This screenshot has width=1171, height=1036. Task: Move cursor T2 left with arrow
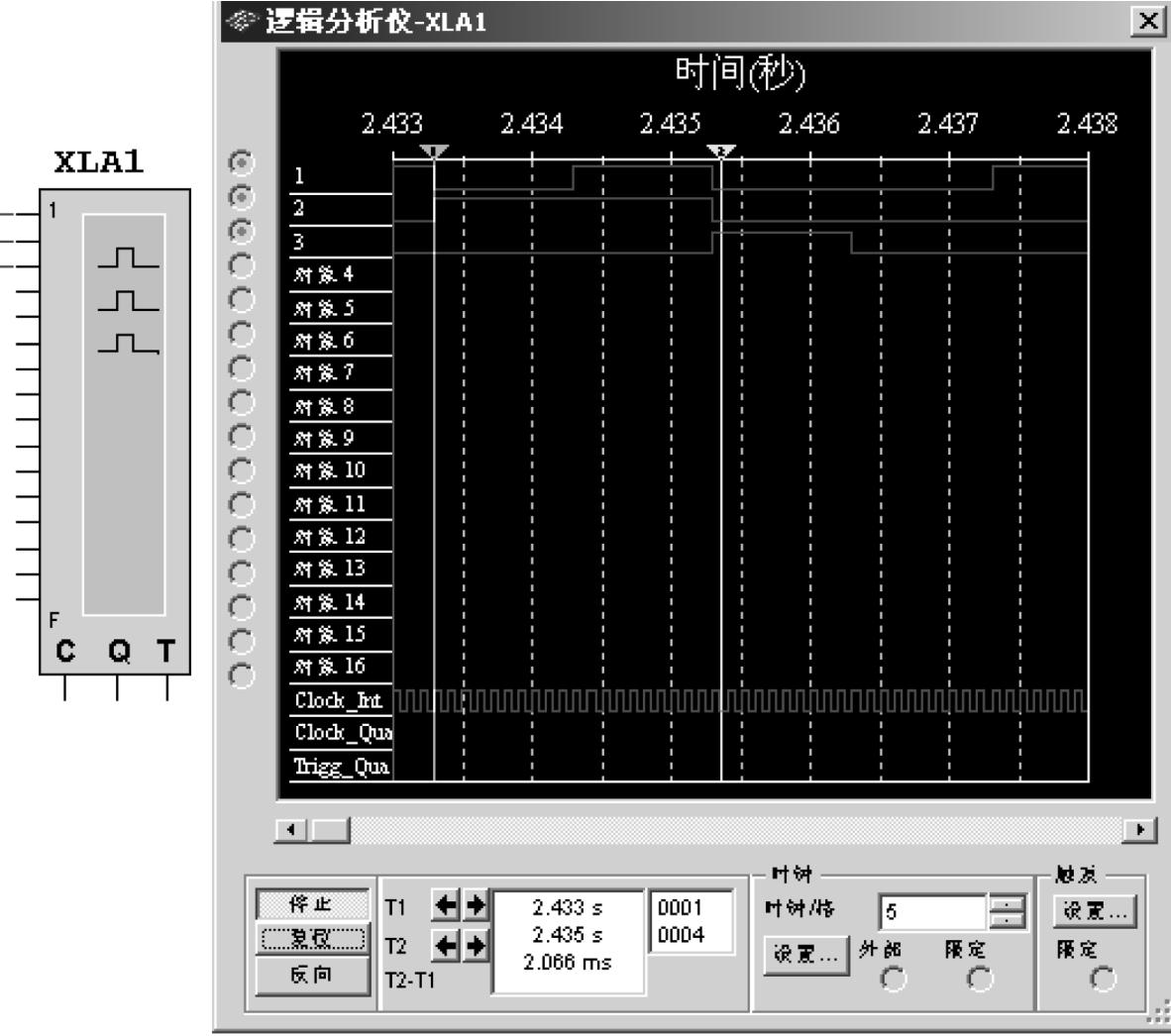[x=446, y=947]
